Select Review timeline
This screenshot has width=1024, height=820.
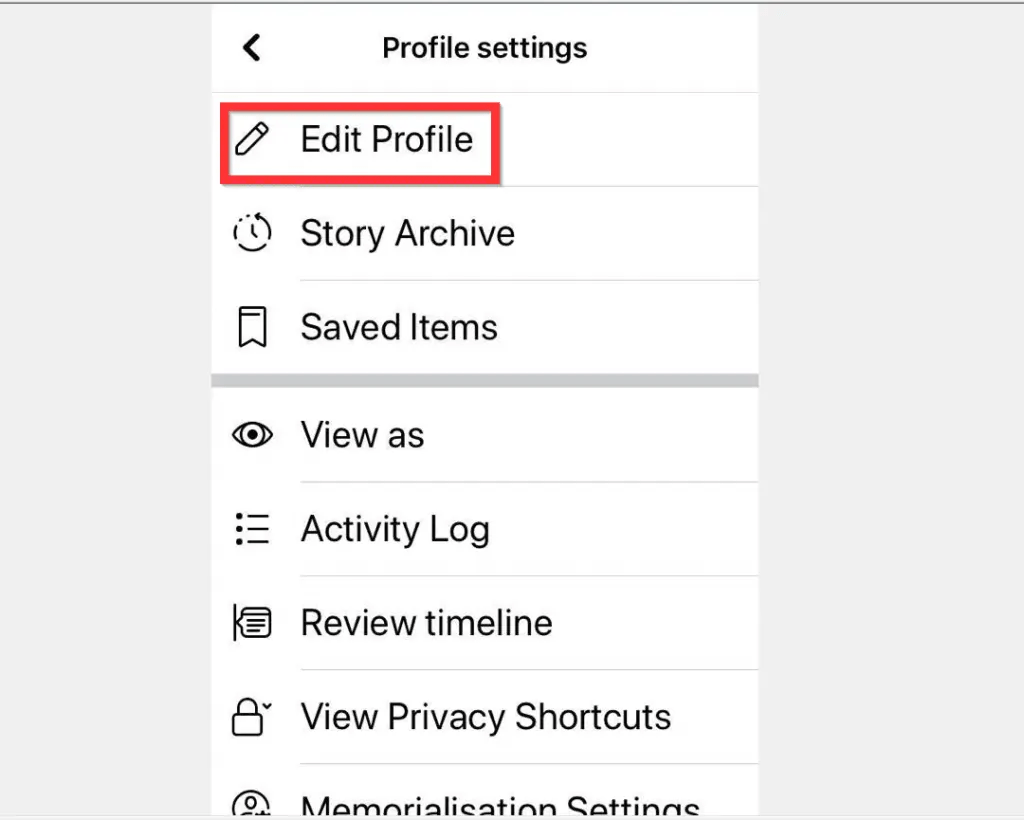pyautogui.click(x=425, y=622)
